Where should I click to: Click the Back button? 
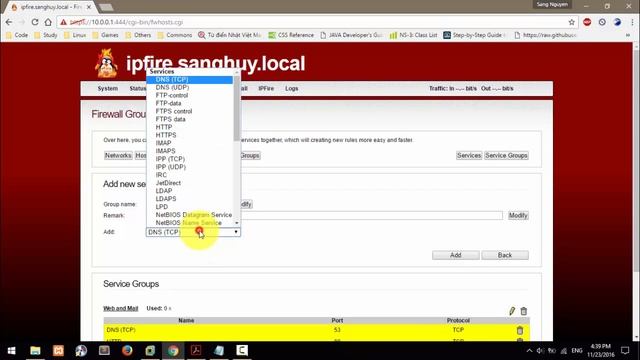point(505,255)
